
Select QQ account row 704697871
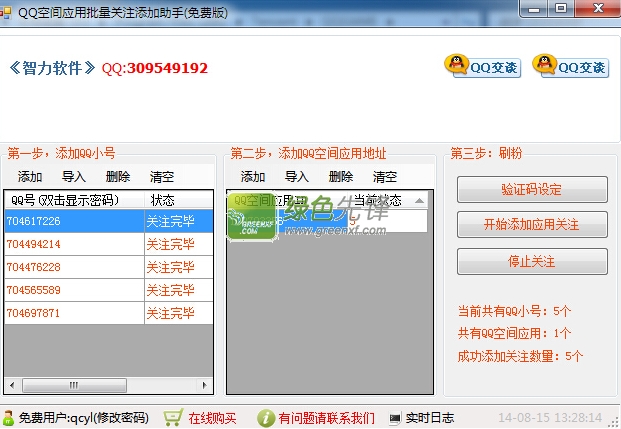(109, 313)
